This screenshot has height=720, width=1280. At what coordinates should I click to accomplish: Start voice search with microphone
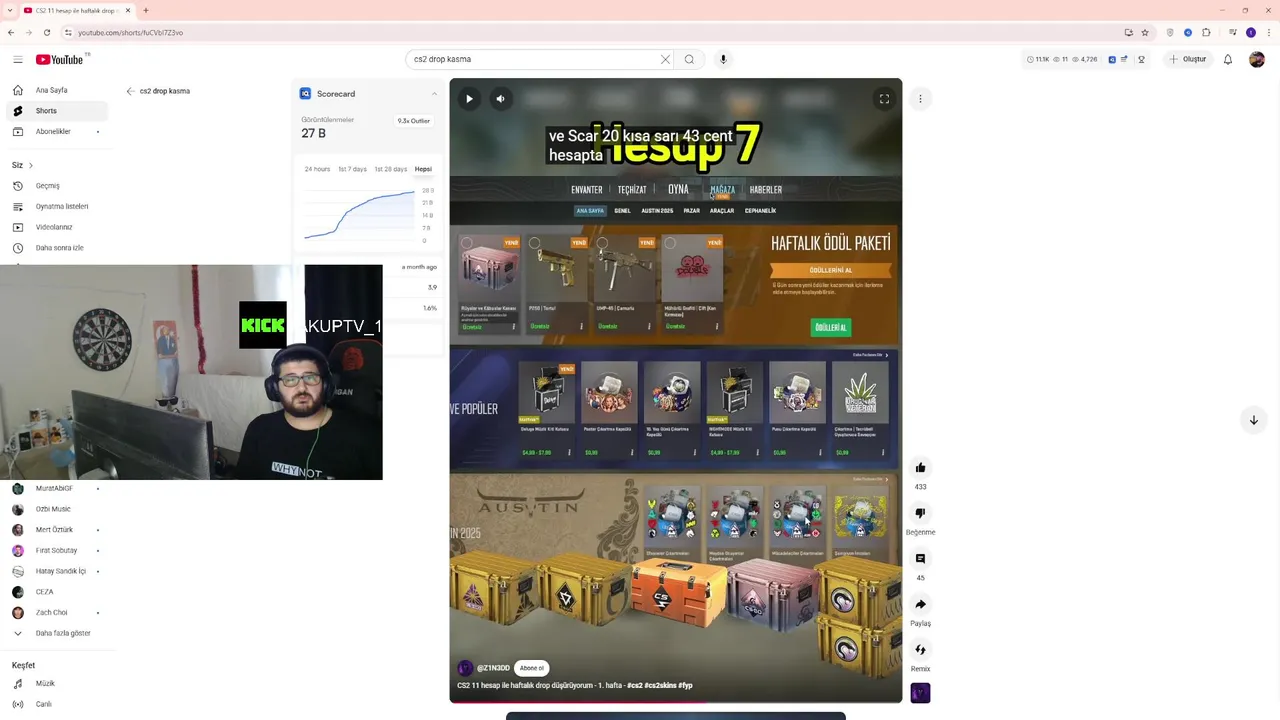[723, 59]
